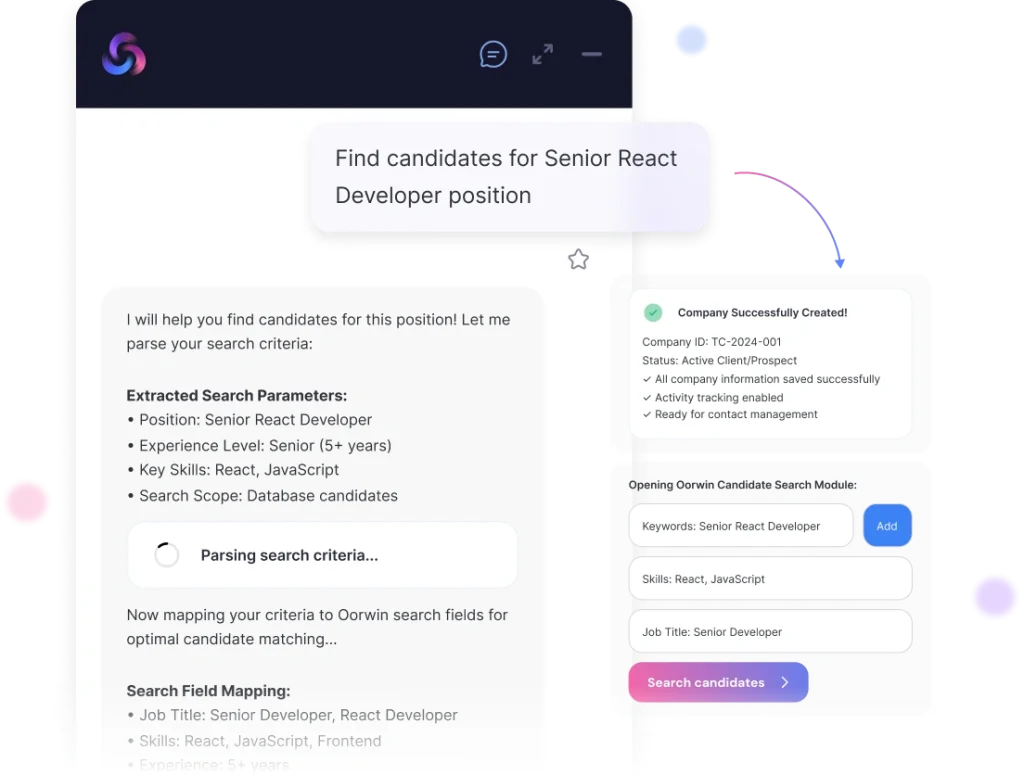Click the Keywords: Senior React Developer field
This screenshot has width=1024, height=775.
point(740,526)
